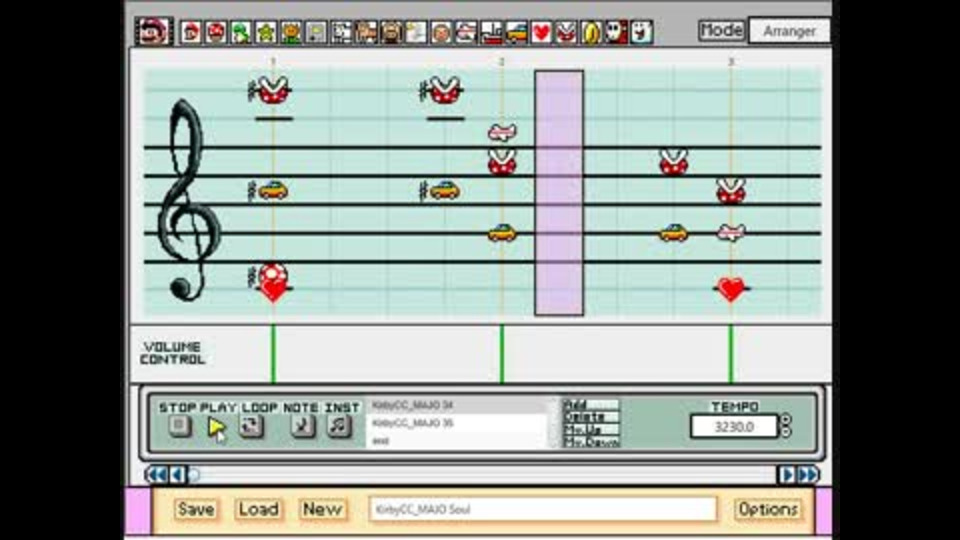Click the volume bar under measure 2
Image resolution: width=960 pixels, height=540 pixels.
[502, 354]
